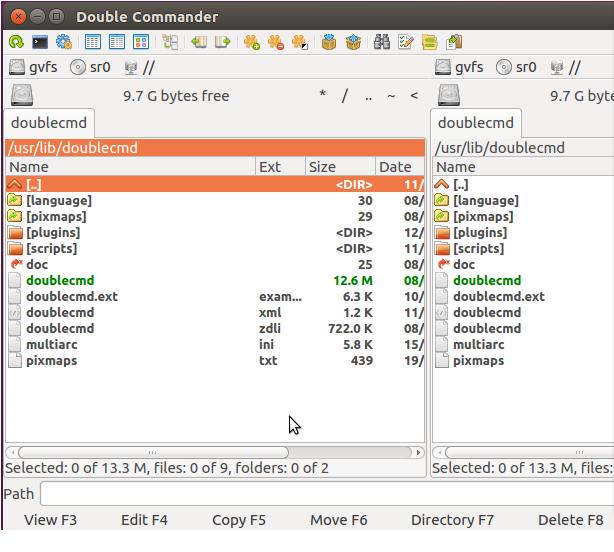Open options via the gear icon

point(64,42)
